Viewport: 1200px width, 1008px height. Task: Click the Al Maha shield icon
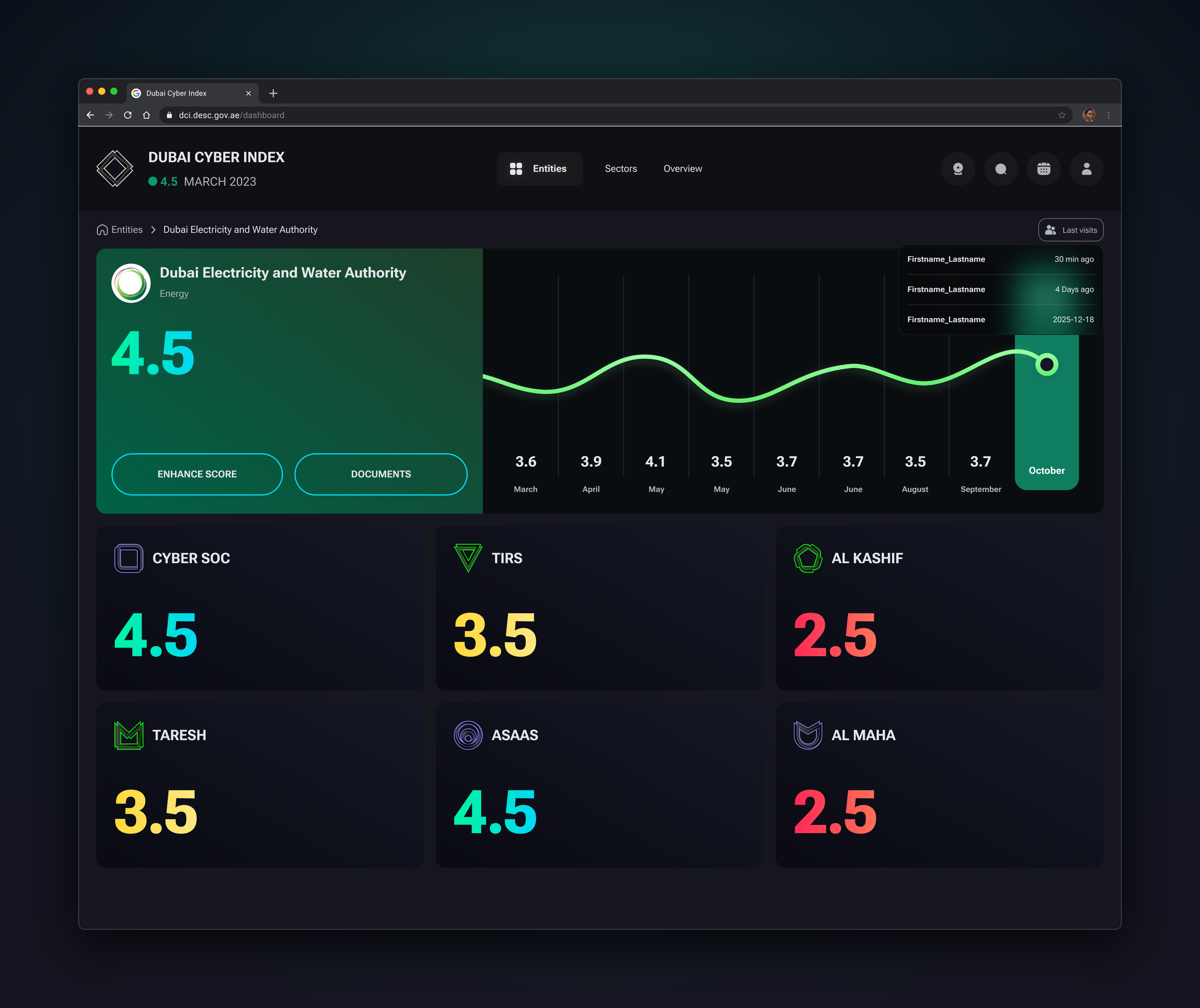[808, 735]
